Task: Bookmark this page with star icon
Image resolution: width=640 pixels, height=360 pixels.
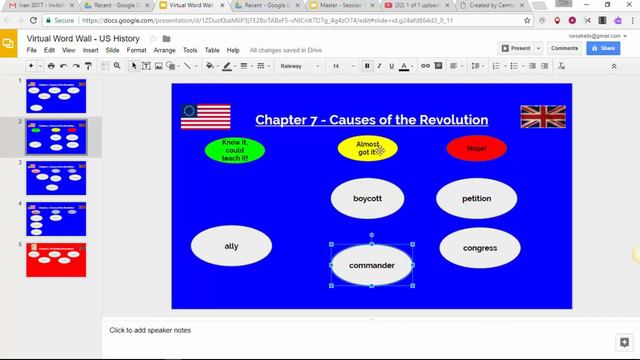Action: point(527,20)
